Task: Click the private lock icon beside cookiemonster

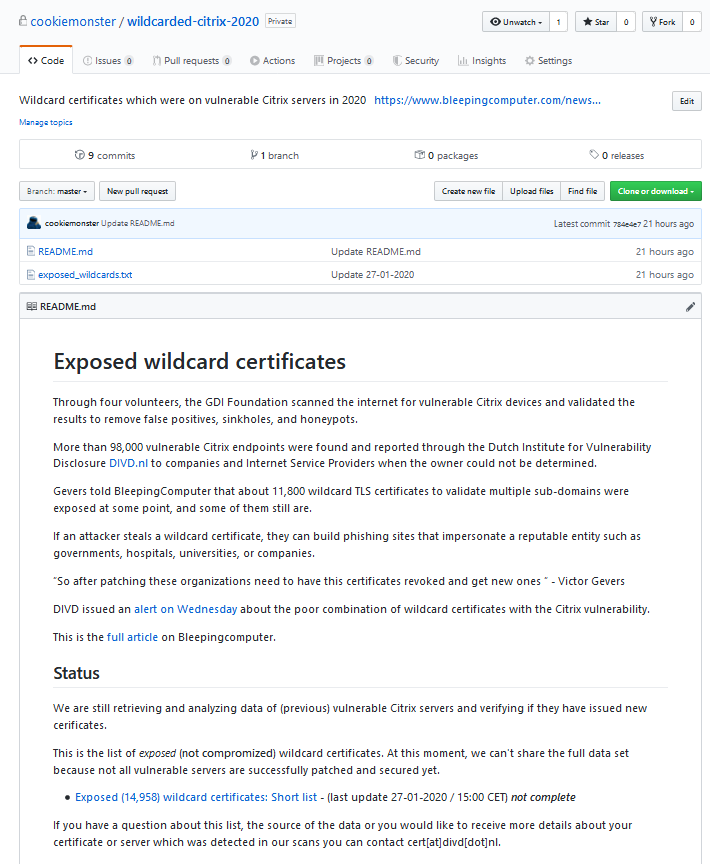Action: [23, 21]
